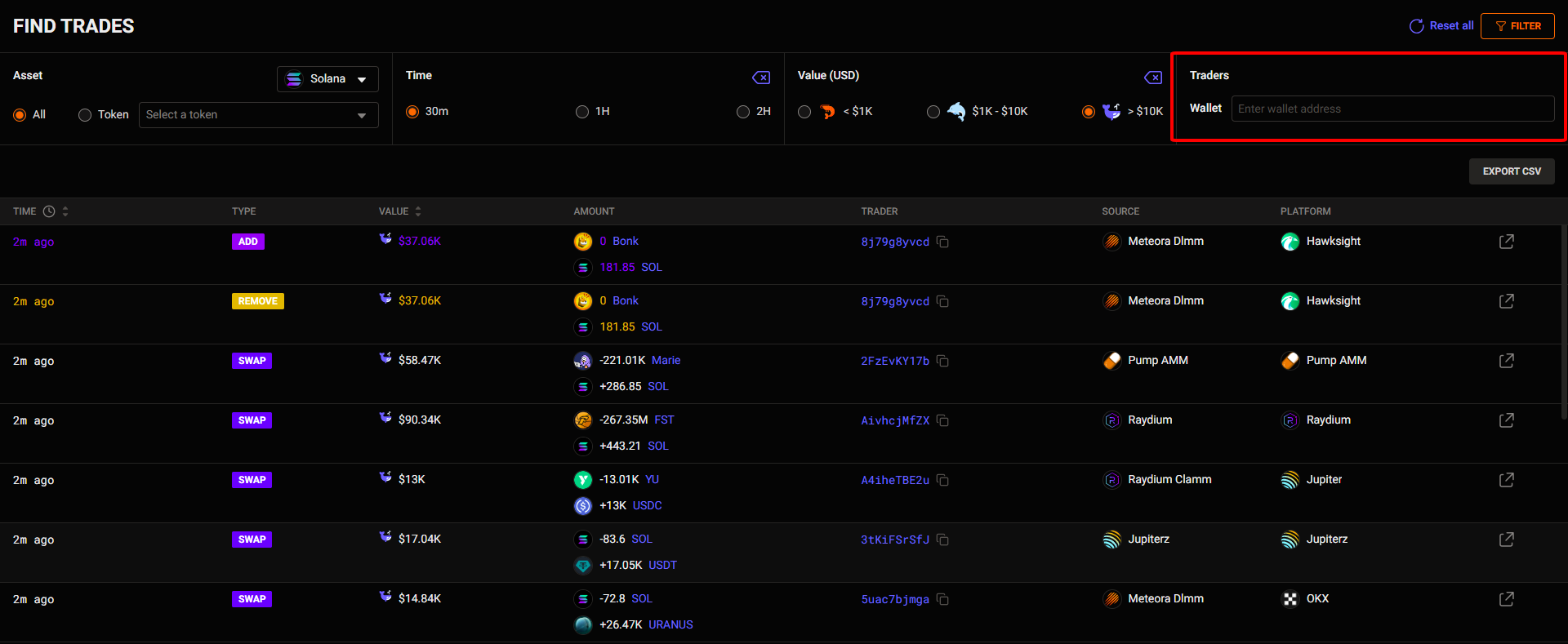1568x644 pixels.
Task: Click Raydium Clamm source text
Action: pyautogui.click(x=1169, y=480)
